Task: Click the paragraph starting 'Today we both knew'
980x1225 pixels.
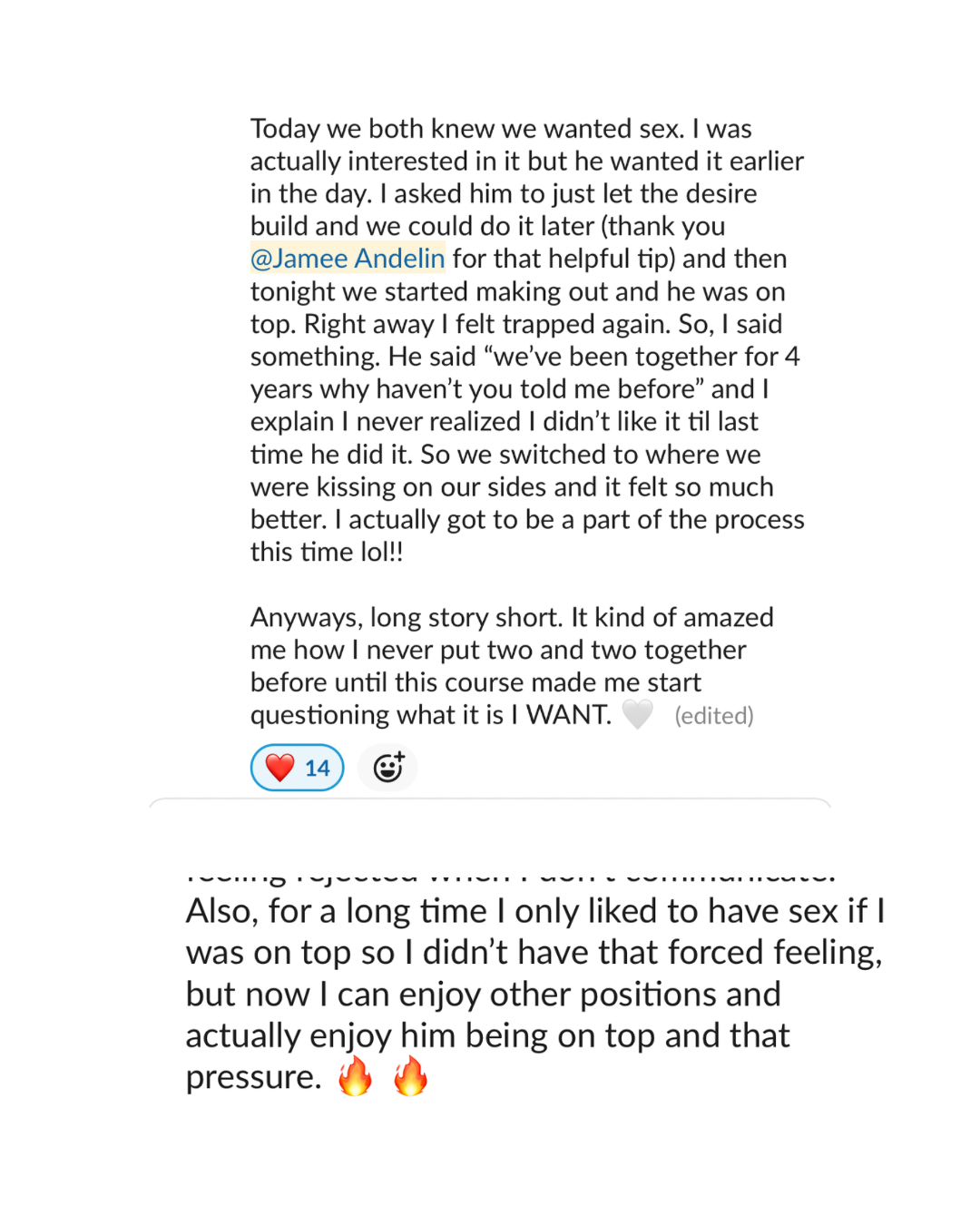Action: pos(527,340)
